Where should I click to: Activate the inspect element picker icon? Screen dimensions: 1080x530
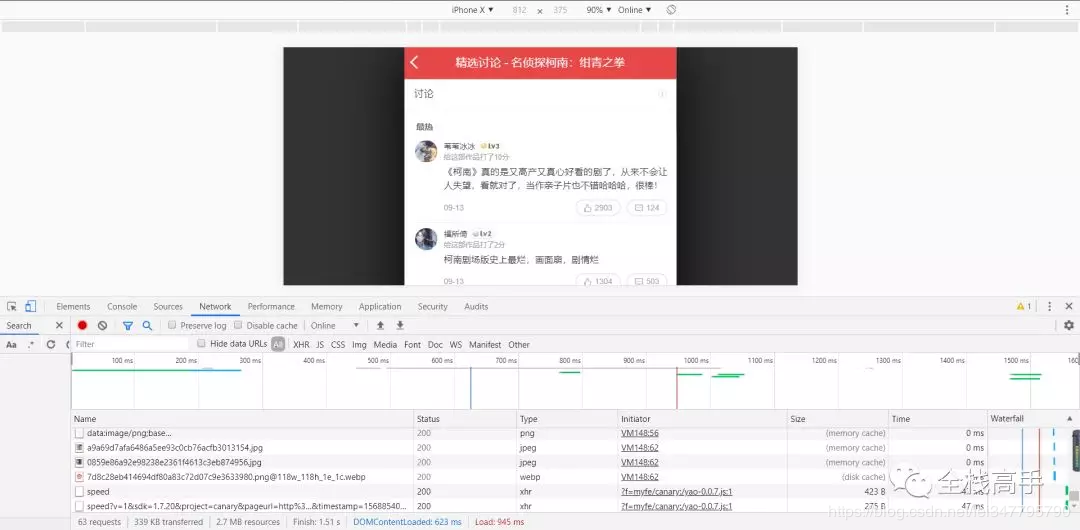click(x=12, y=306)
